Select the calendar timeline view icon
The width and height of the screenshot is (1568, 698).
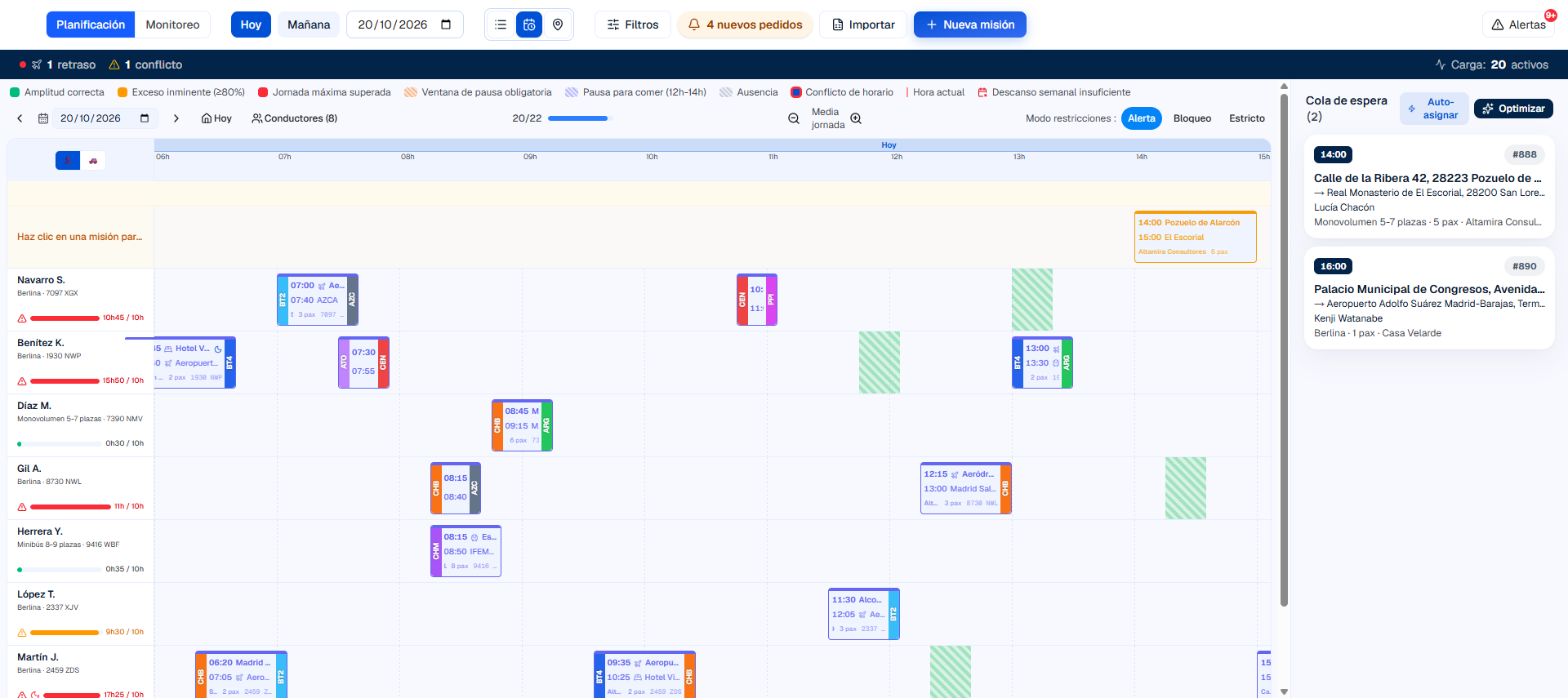[x=529, y=24]
